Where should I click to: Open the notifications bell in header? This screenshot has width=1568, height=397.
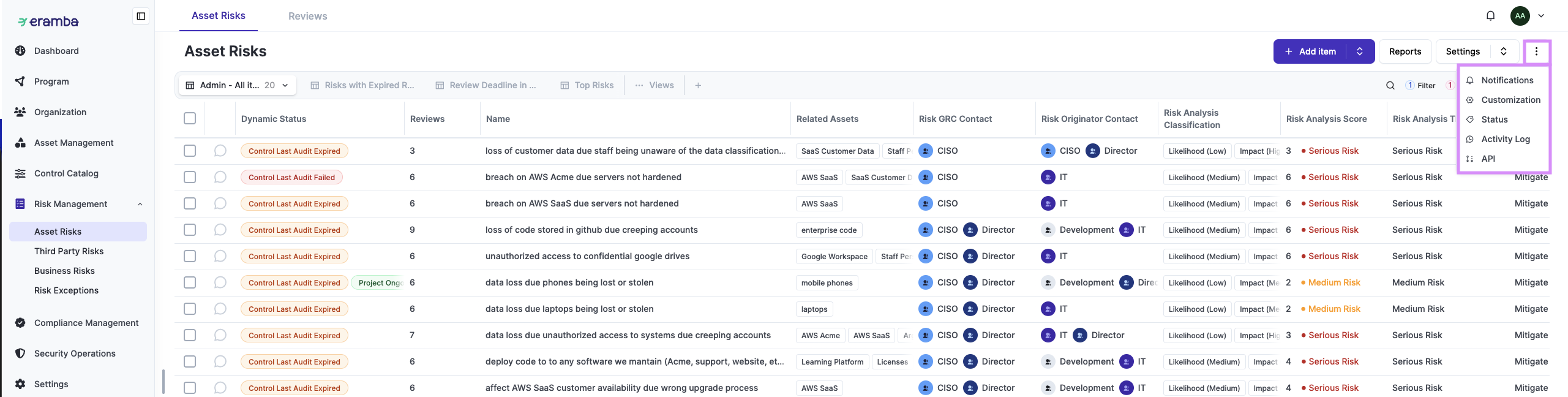(x=1490, y=16)
